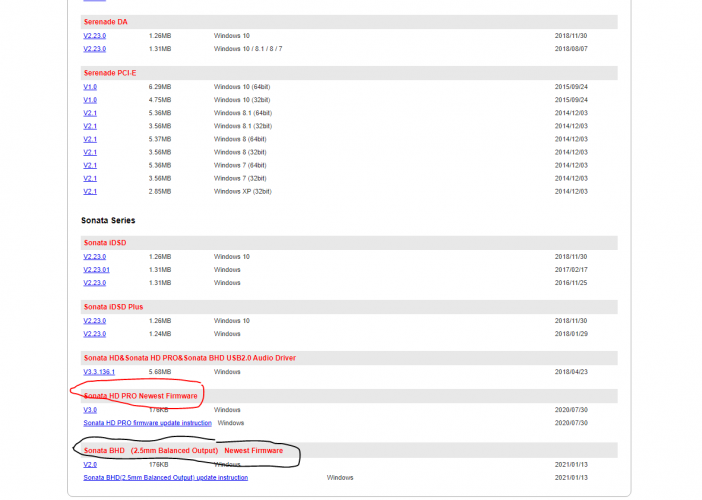Download V2.1 driver for Windows XP (32bit)
This screenshot has width=702, height=500.
click(90, 191)
